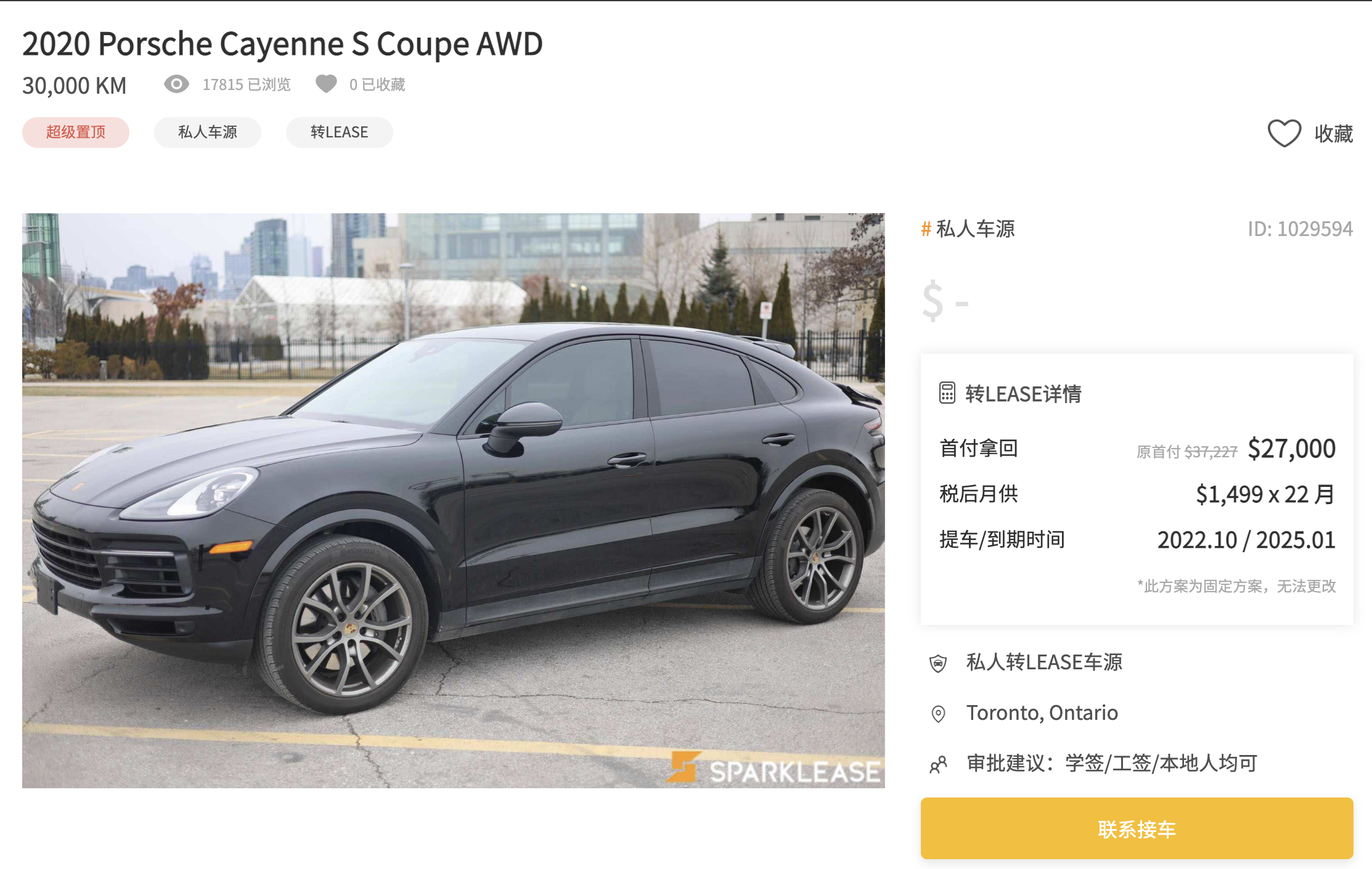Select the 私人车源 tag pill

pyautogui.click(x=208, y=133)
